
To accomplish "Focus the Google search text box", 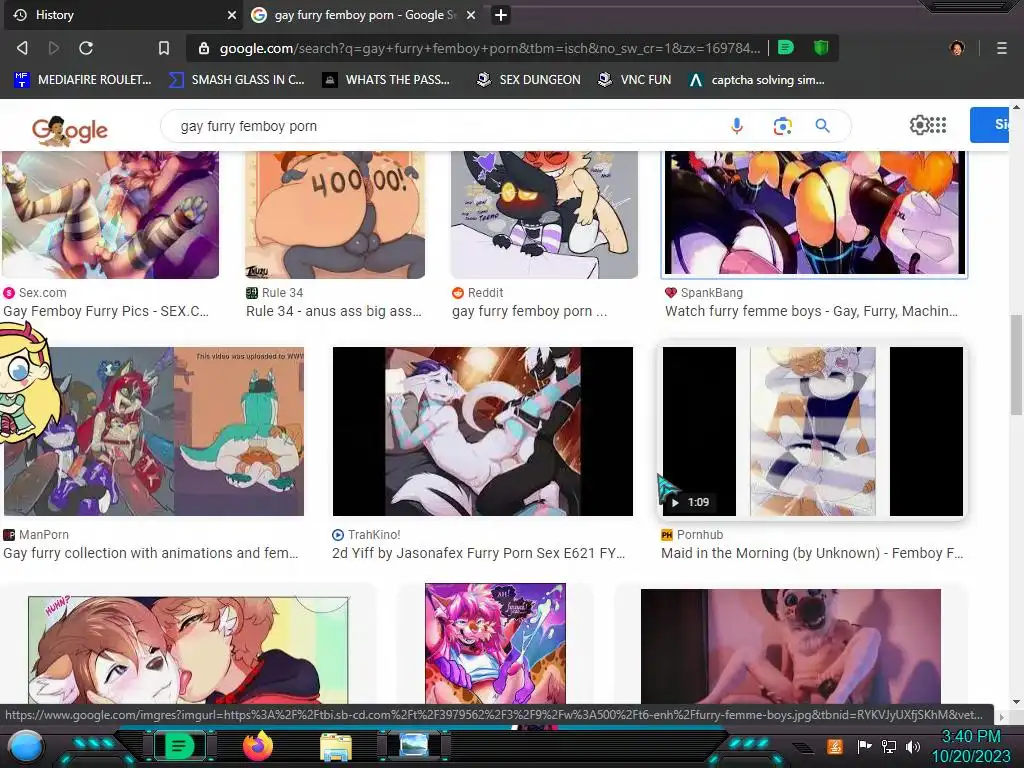I will [444, 126].
